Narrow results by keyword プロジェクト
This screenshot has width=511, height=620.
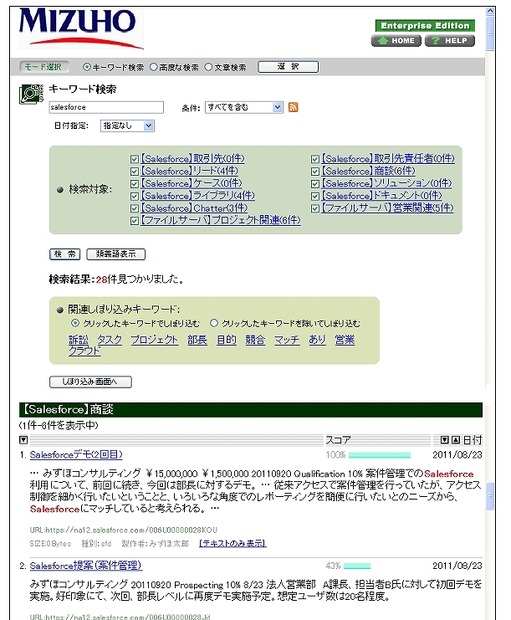coord(154,340)
